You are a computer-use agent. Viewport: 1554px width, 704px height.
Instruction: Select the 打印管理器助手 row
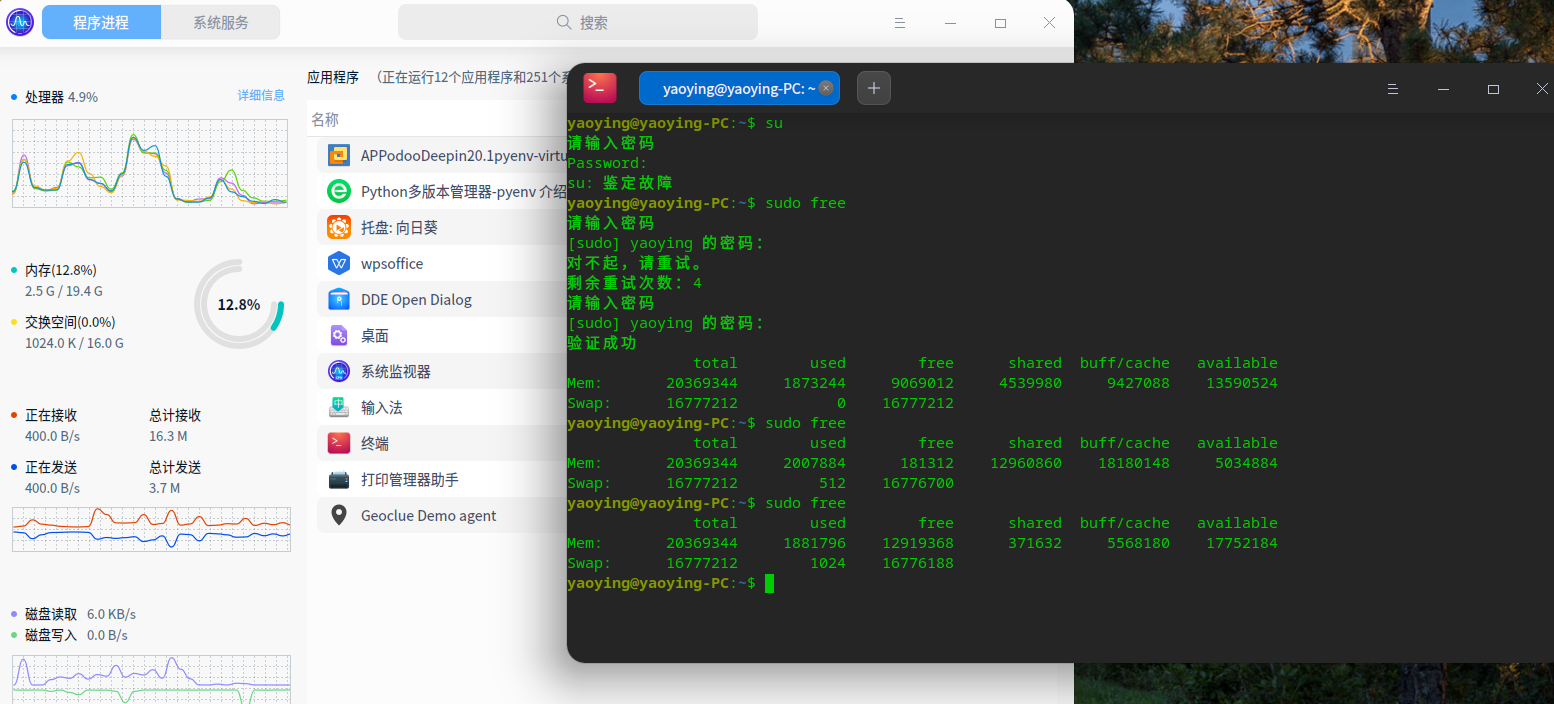[442, 479]
